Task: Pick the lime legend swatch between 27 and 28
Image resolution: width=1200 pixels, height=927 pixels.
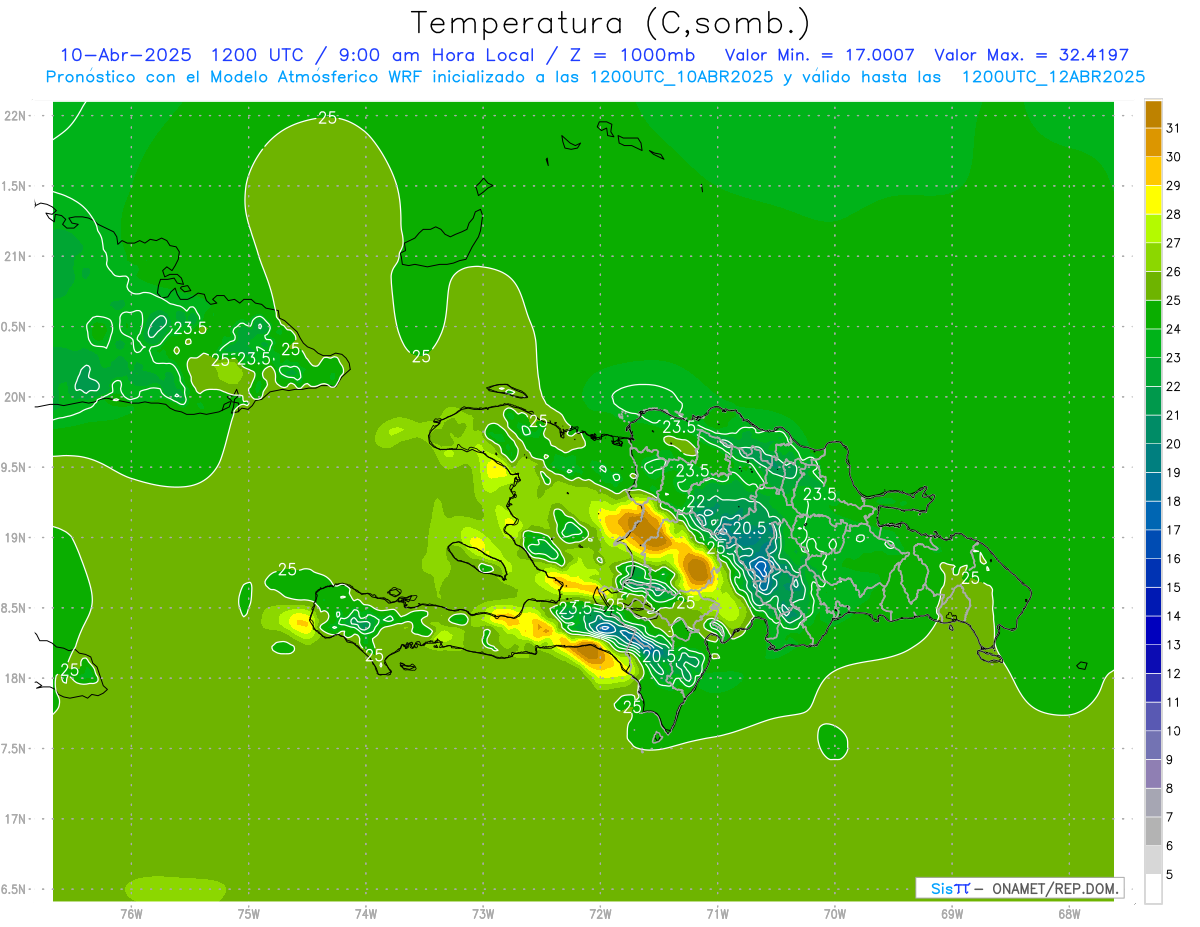Action: pyautogui.click(x=1153, y=228)
